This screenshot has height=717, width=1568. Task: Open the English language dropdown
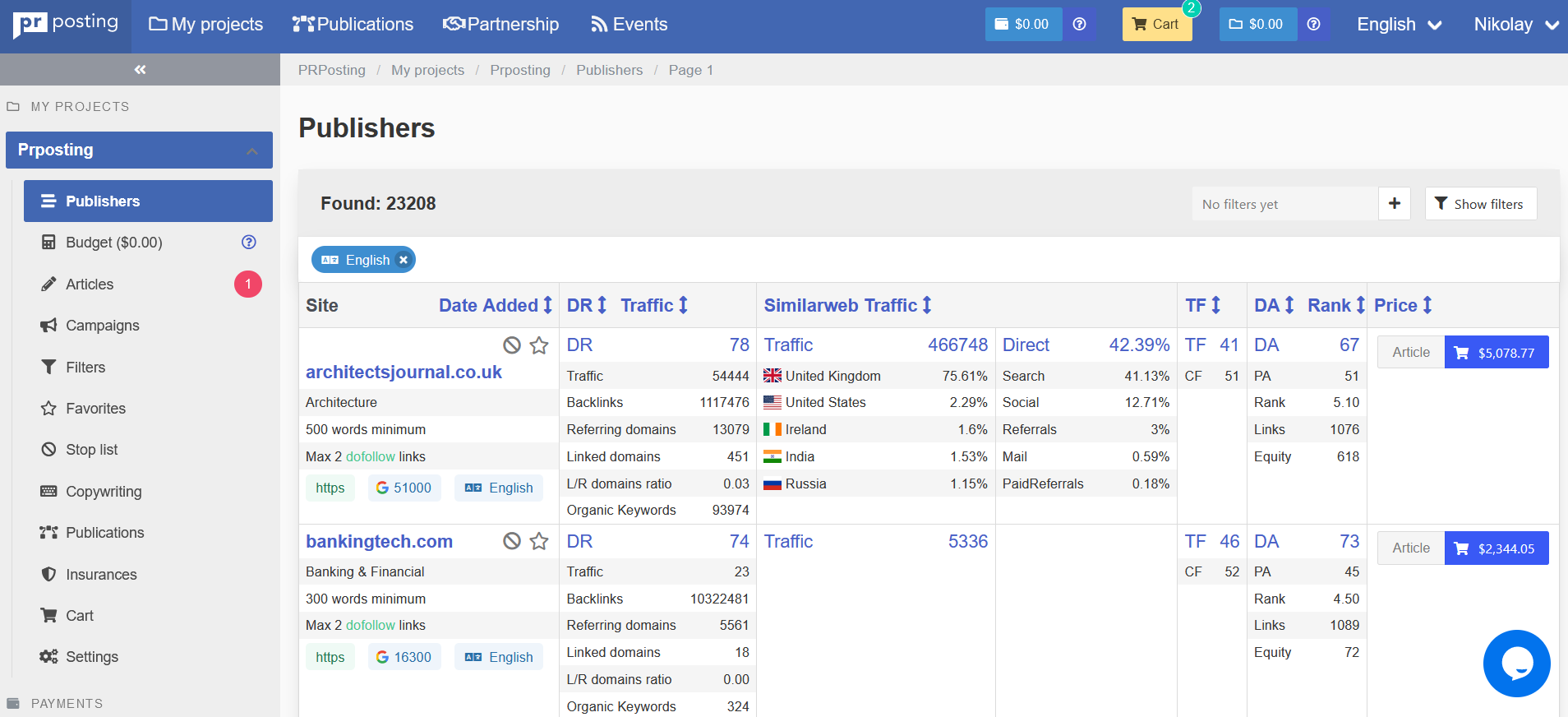(1400, 25)
